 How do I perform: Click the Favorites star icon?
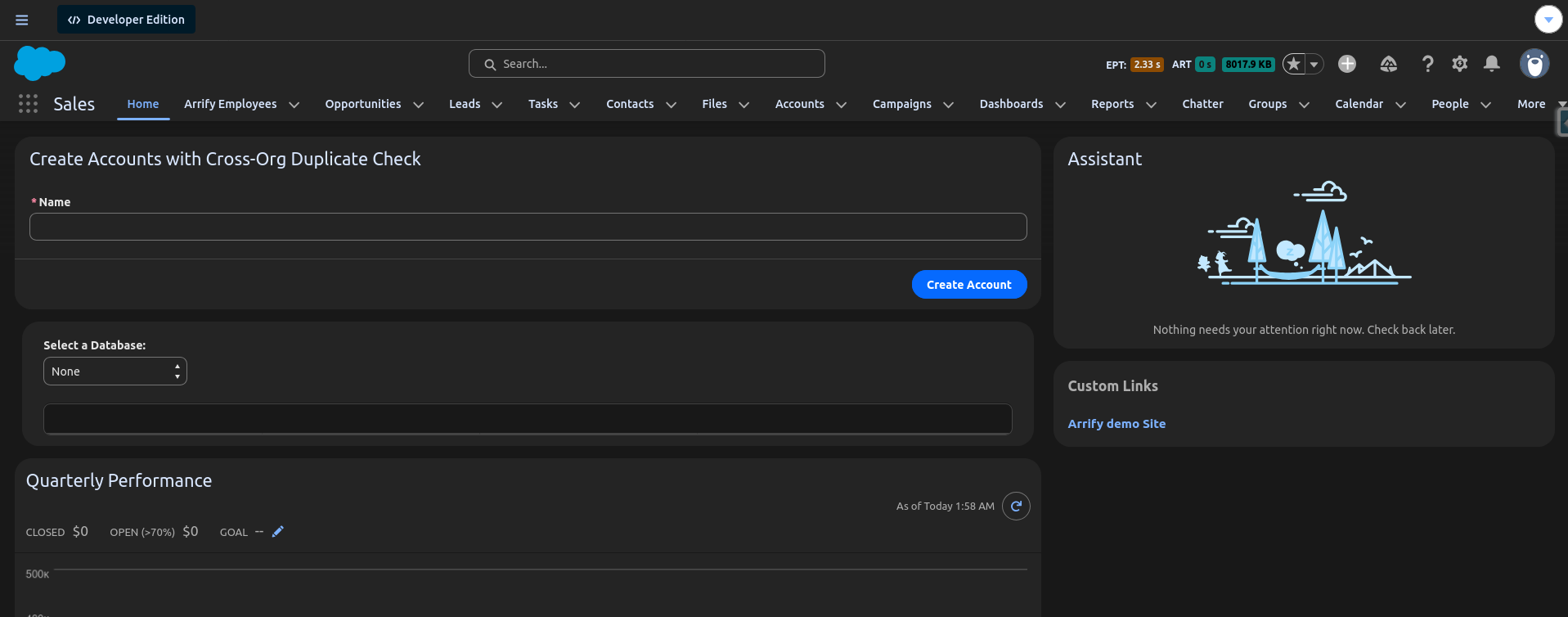(x=1293, y=64)
